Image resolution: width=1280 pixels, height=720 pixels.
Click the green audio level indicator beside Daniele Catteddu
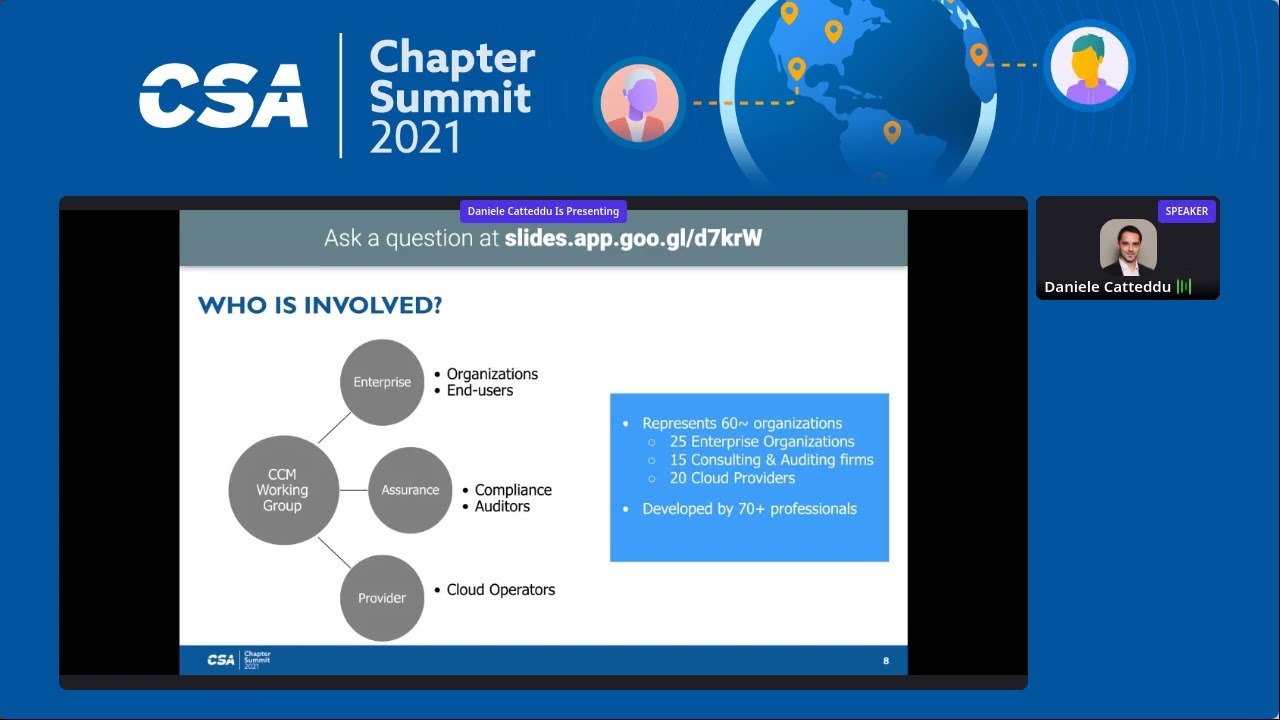(x=1184, y=287)
